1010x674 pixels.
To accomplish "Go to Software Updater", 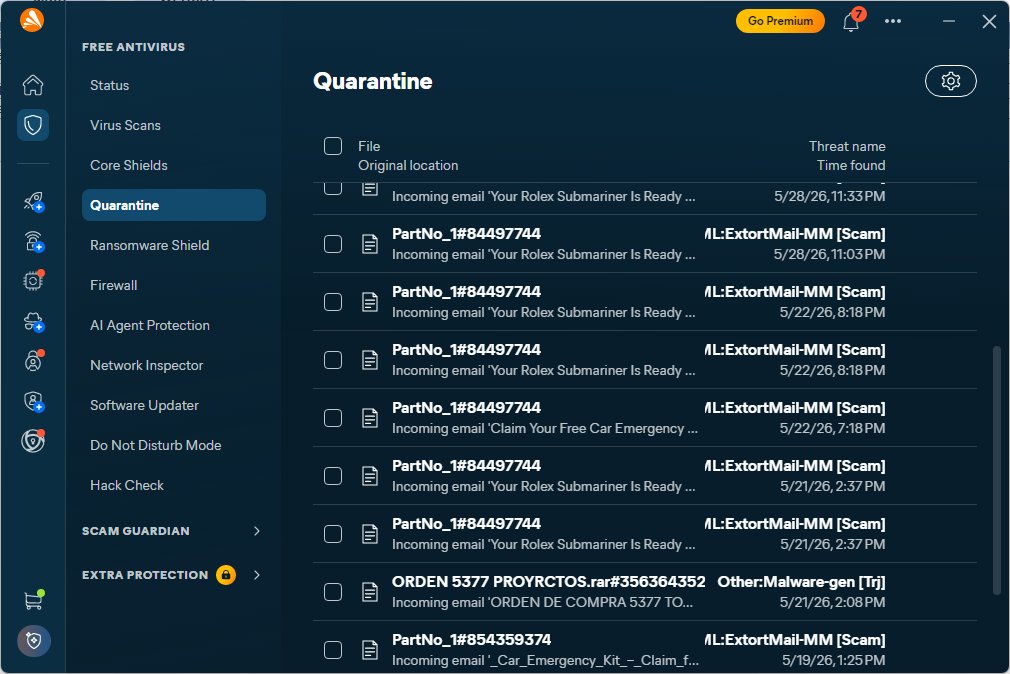I will click(x=174, y=405).
